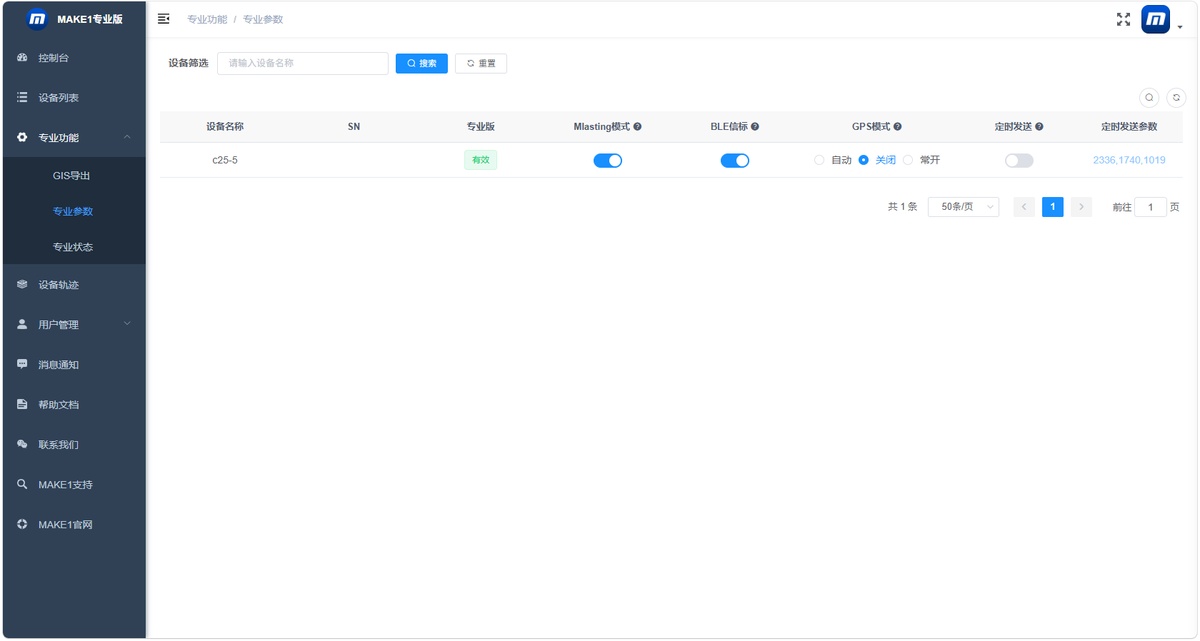
Task: Open 设备轨迹 menu label
Action: pos(58,285)
